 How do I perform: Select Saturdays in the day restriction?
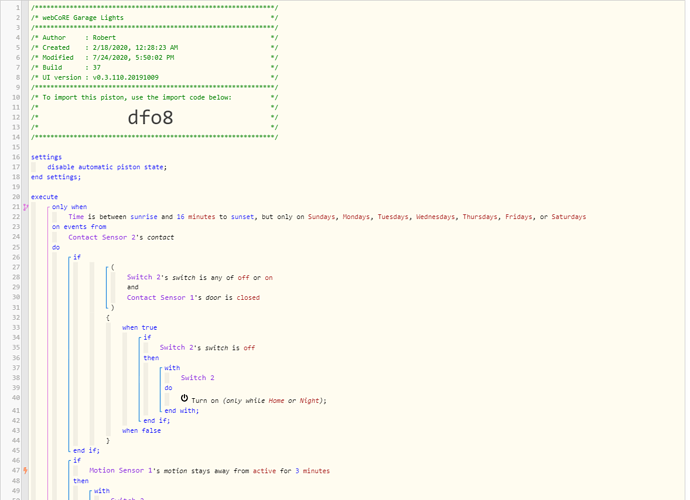point(569,217)
